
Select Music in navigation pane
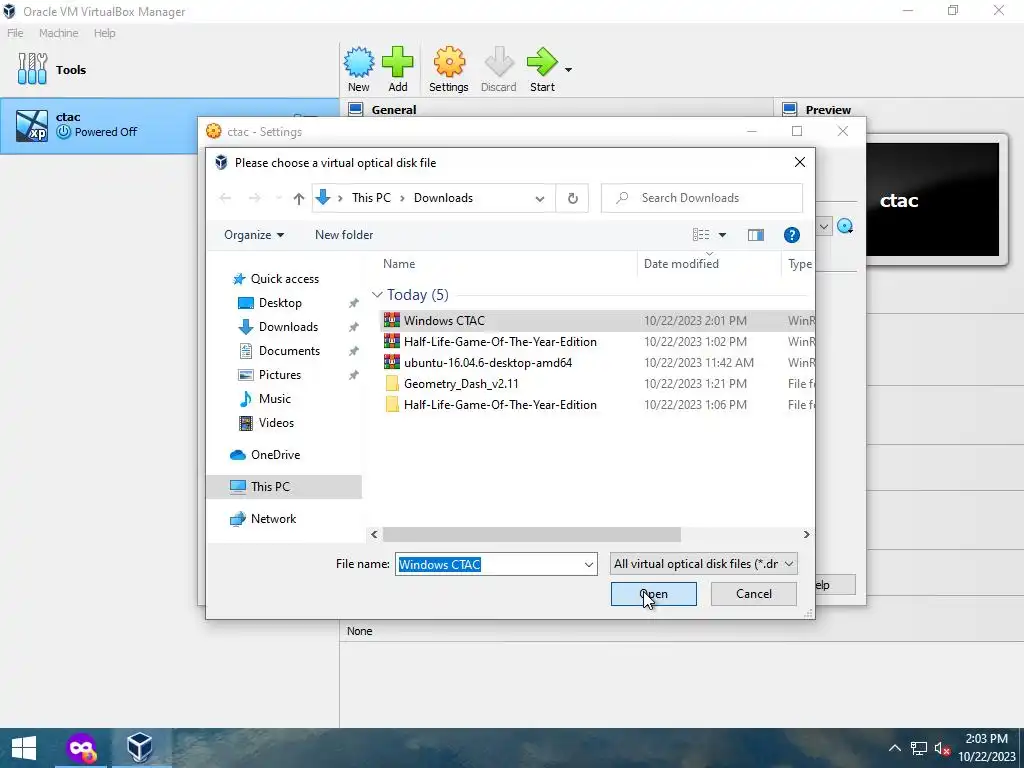[x=274, y=399]
